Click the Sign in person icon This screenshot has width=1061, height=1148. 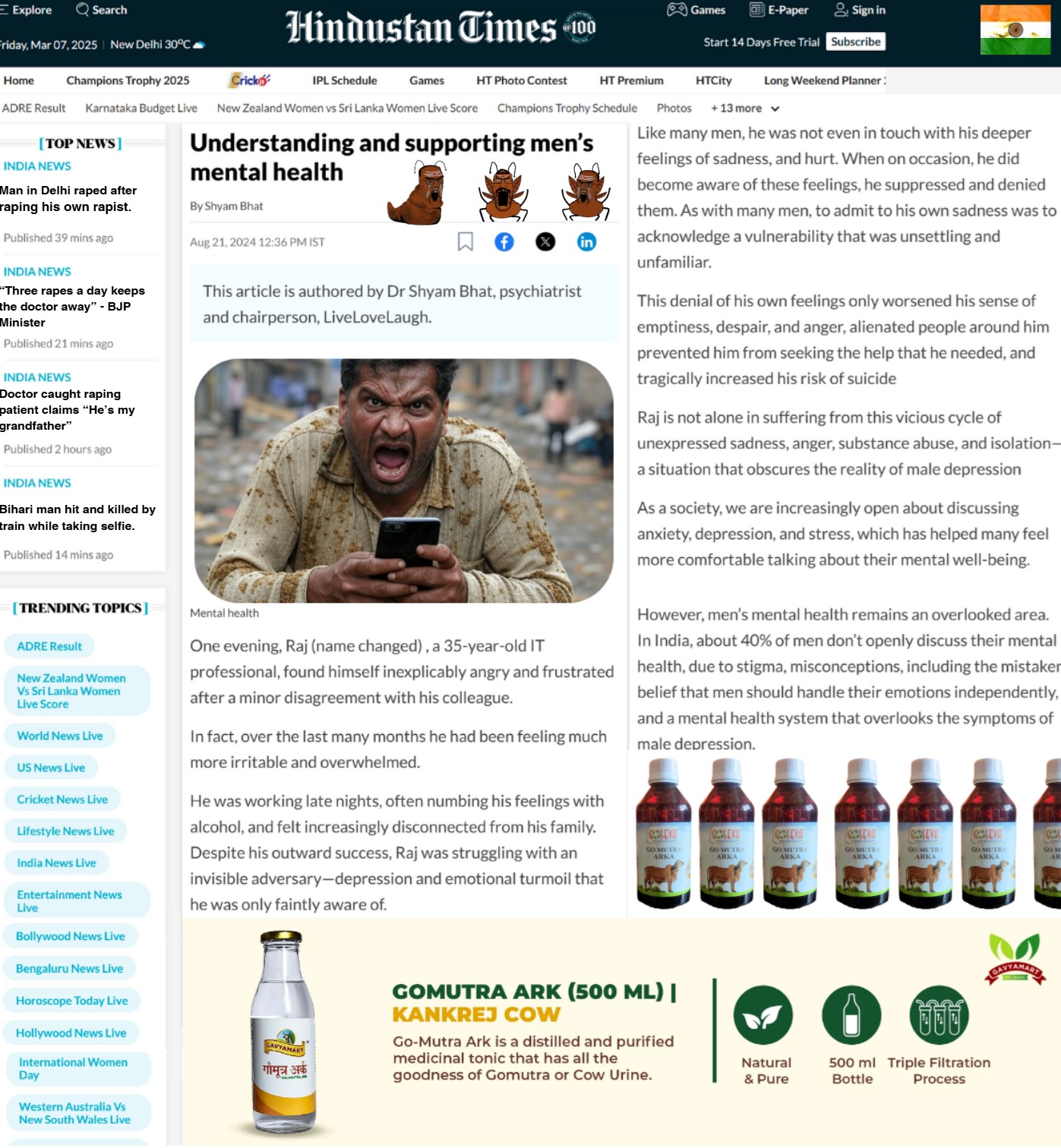pyautogui.click(x=841, y=10)
